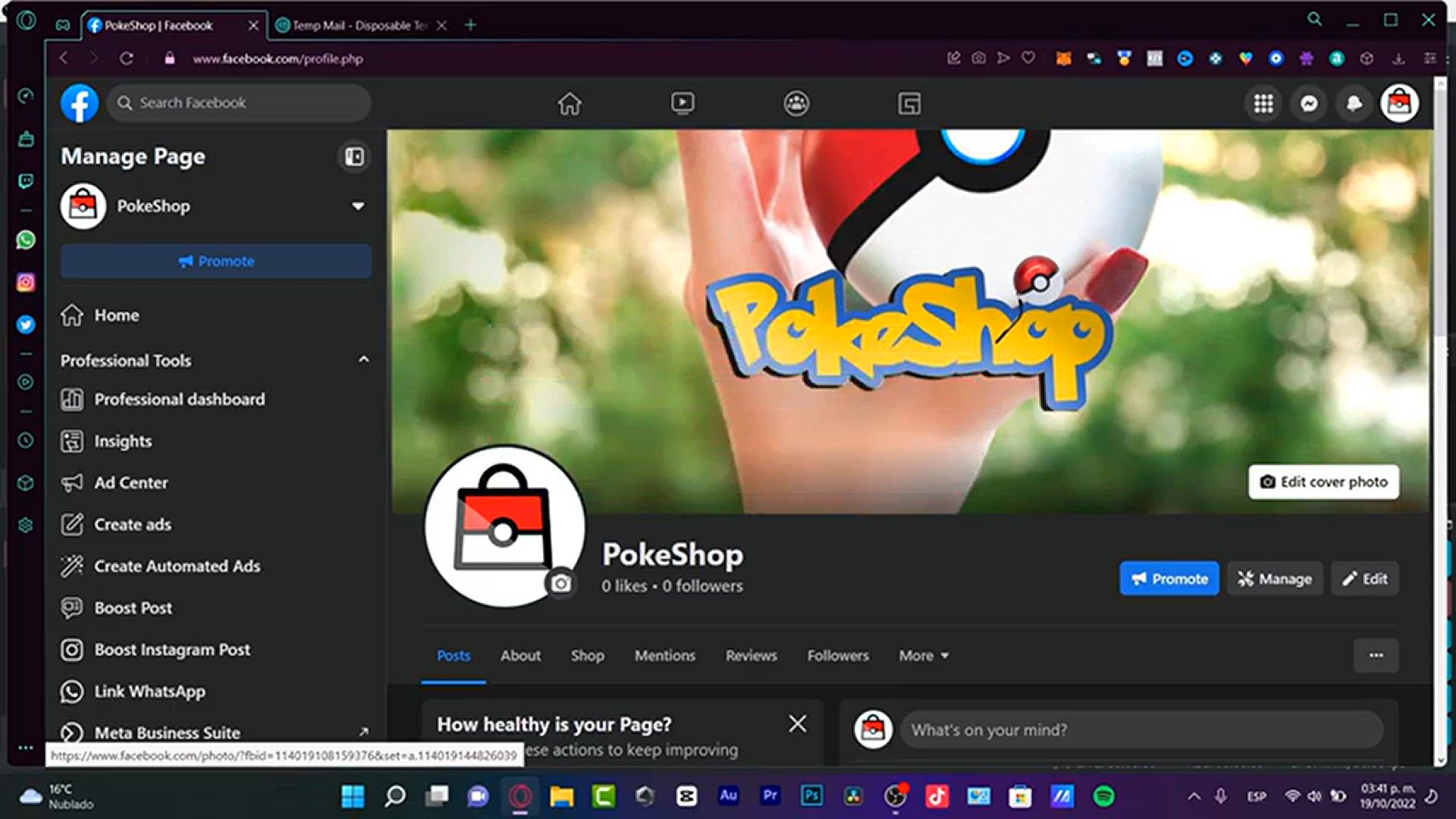1456x819 pixels.
Task: Switch to the Shop tab
Action: (x=588, y=656)
